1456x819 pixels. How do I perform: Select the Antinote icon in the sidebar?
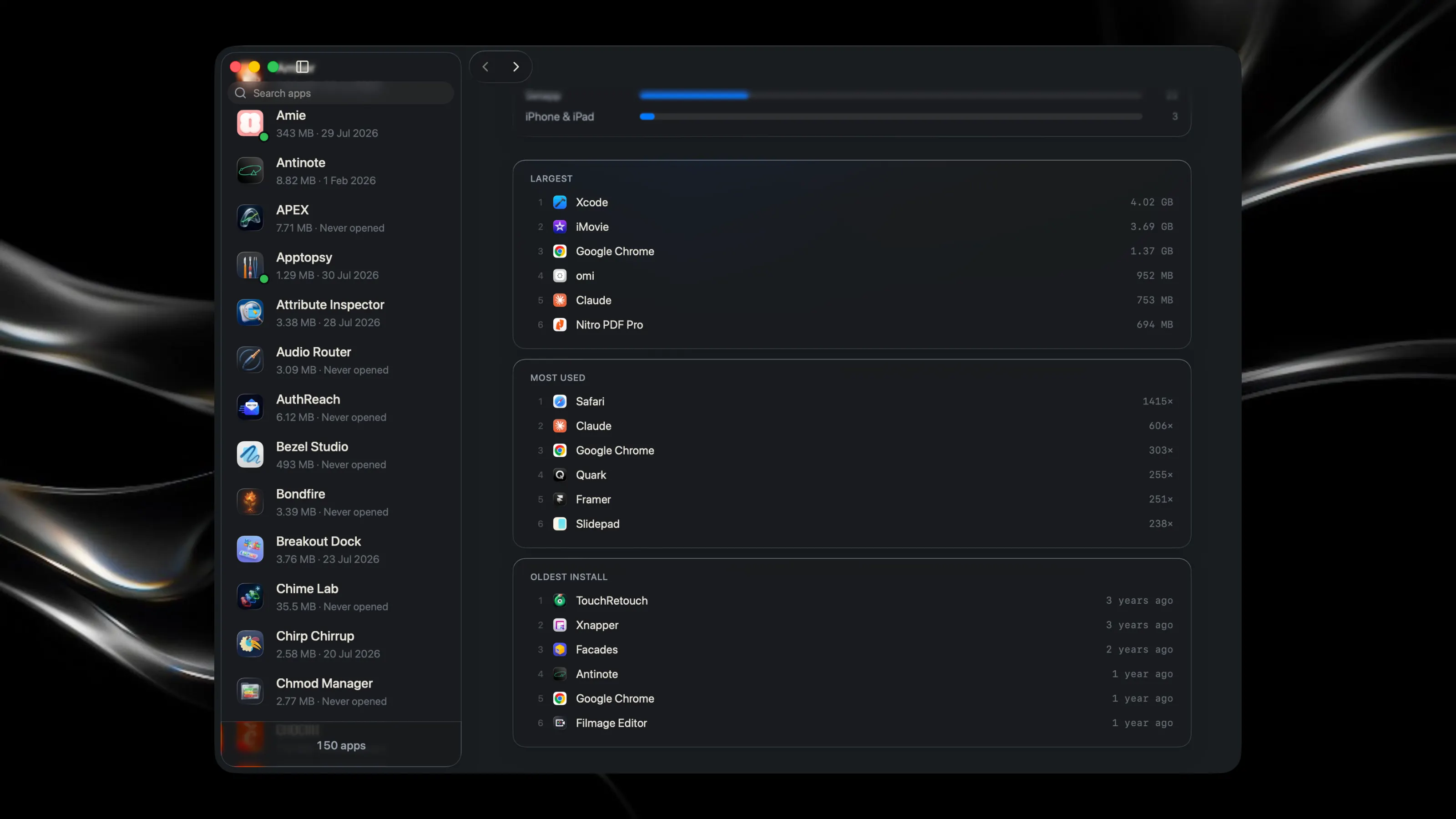coord(250,171)
